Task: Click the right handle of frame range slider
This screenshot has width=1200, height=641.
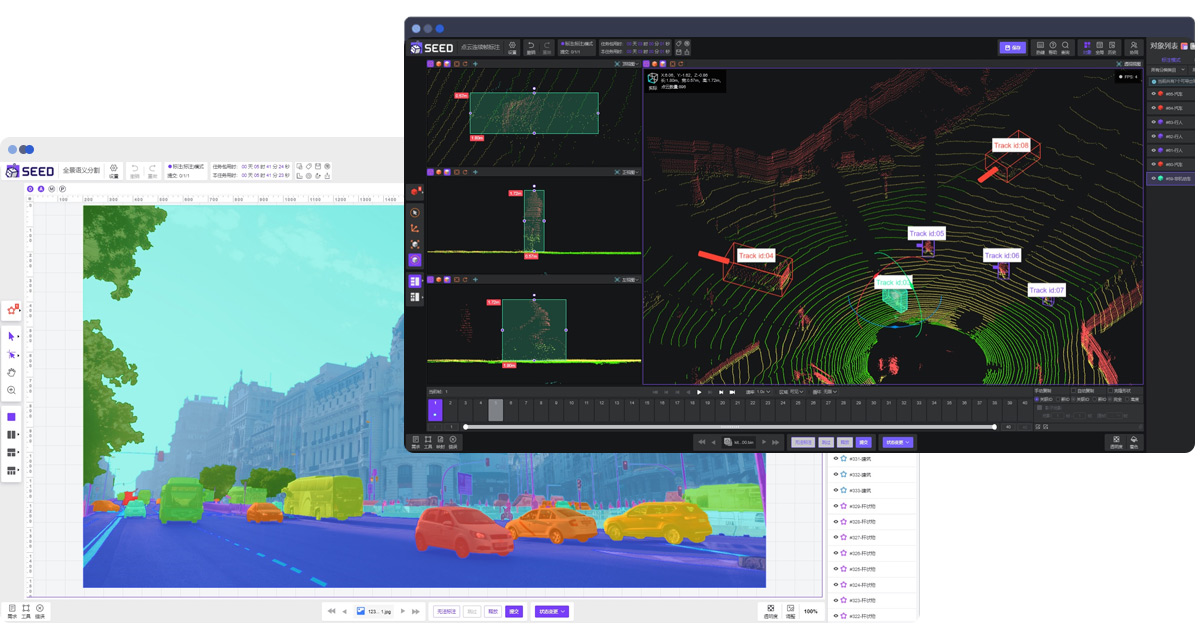Action: pos(994,427)
